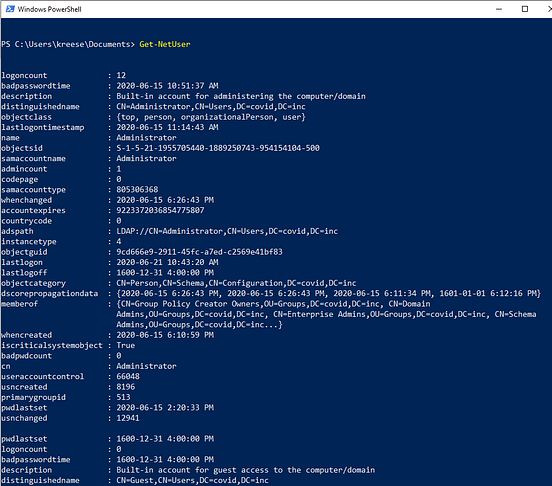
Task: Select badpasswordtime value 2020-06-15 10:51:37 AM
Action: tap(167, 86)
